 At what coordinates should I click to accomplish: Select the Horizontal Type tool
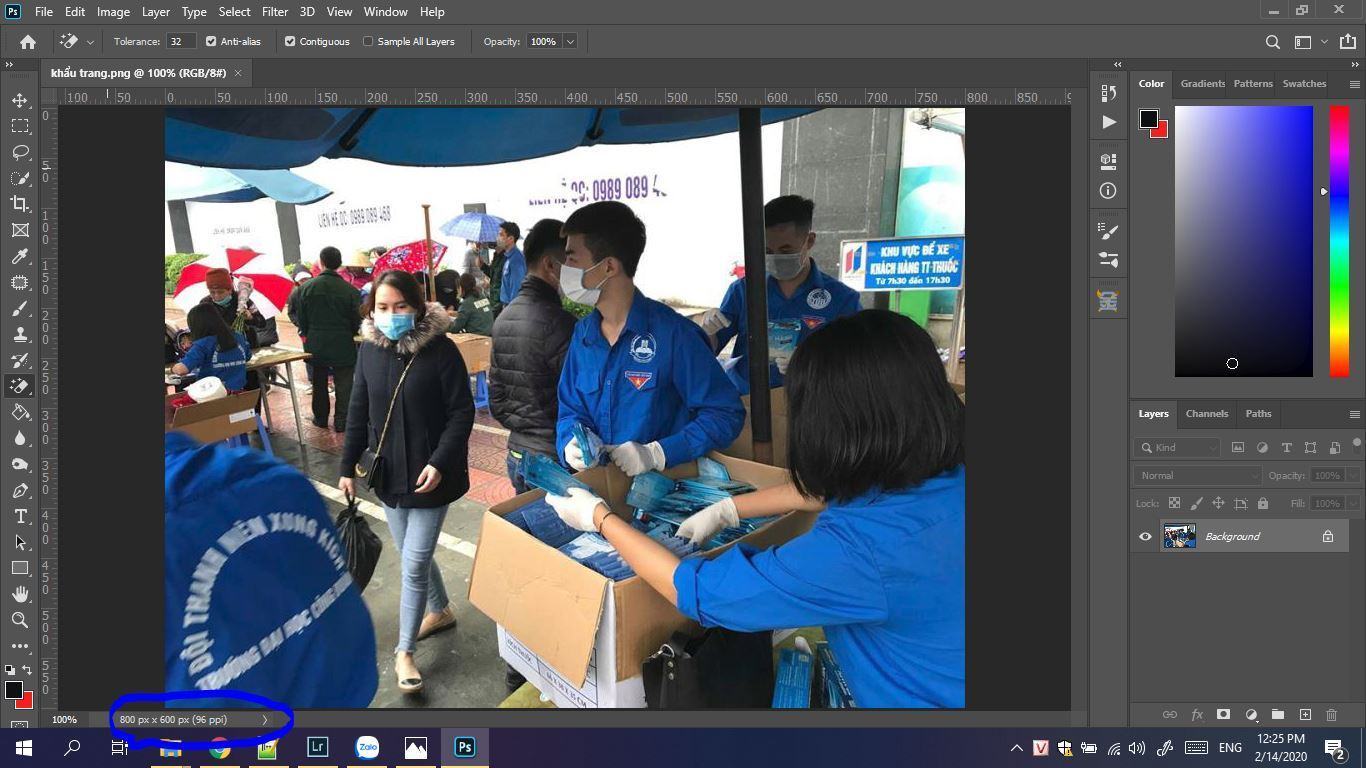point(20,516)
